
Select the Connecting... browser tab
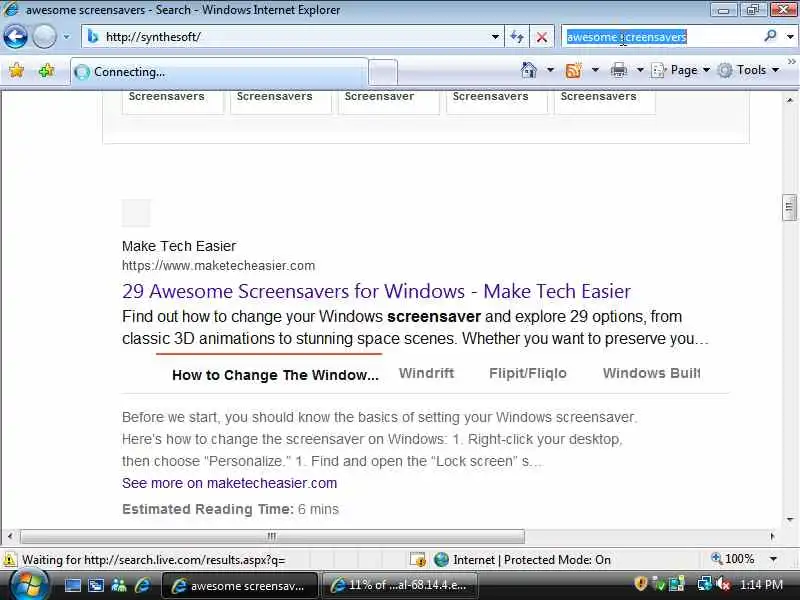coord(219,72)
